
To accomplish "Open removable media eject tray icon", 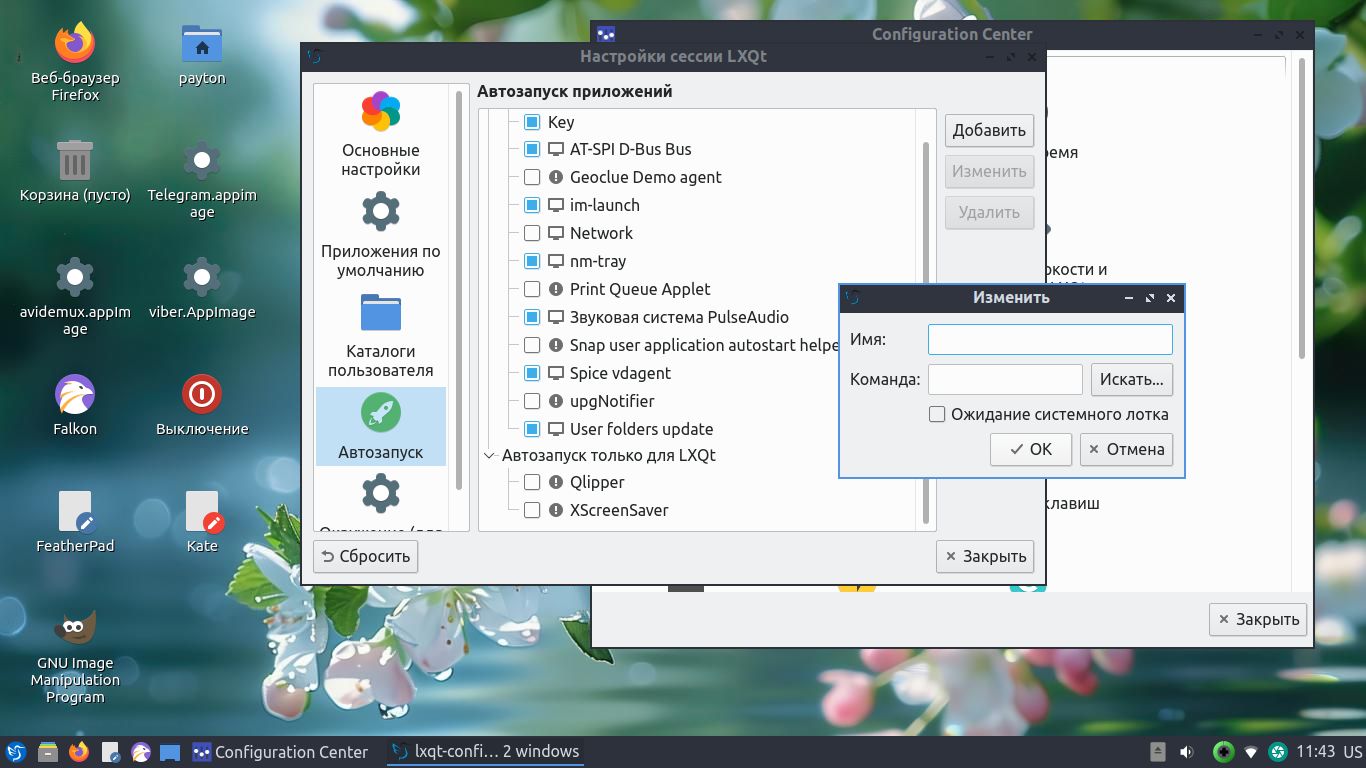I will coord(1157,752).
